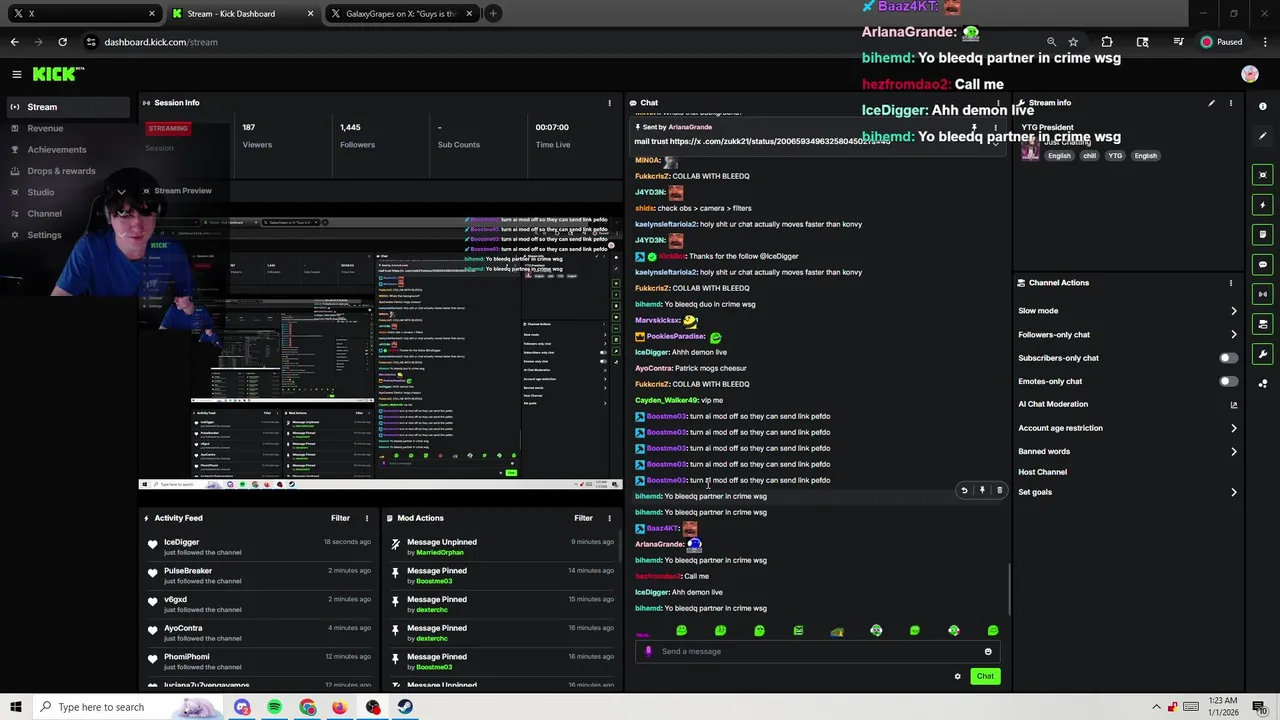Open Steam from the taskbar

pos(405,707)
